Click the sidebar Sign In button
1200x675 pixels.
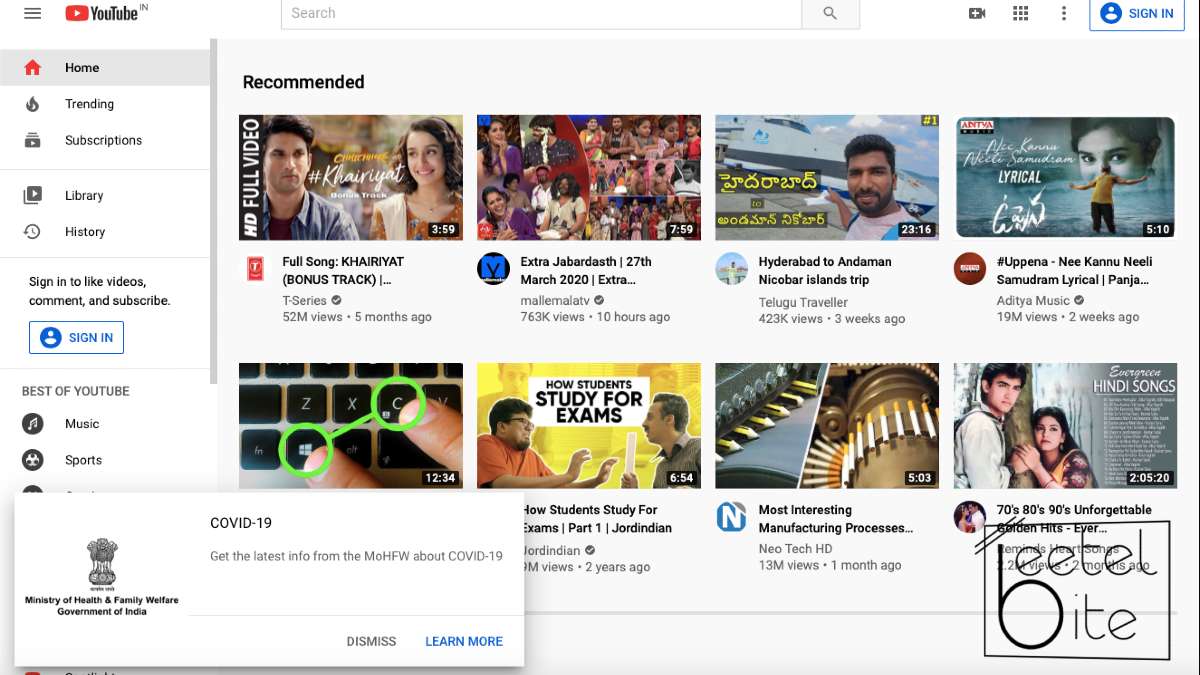(x=76, y=338)
